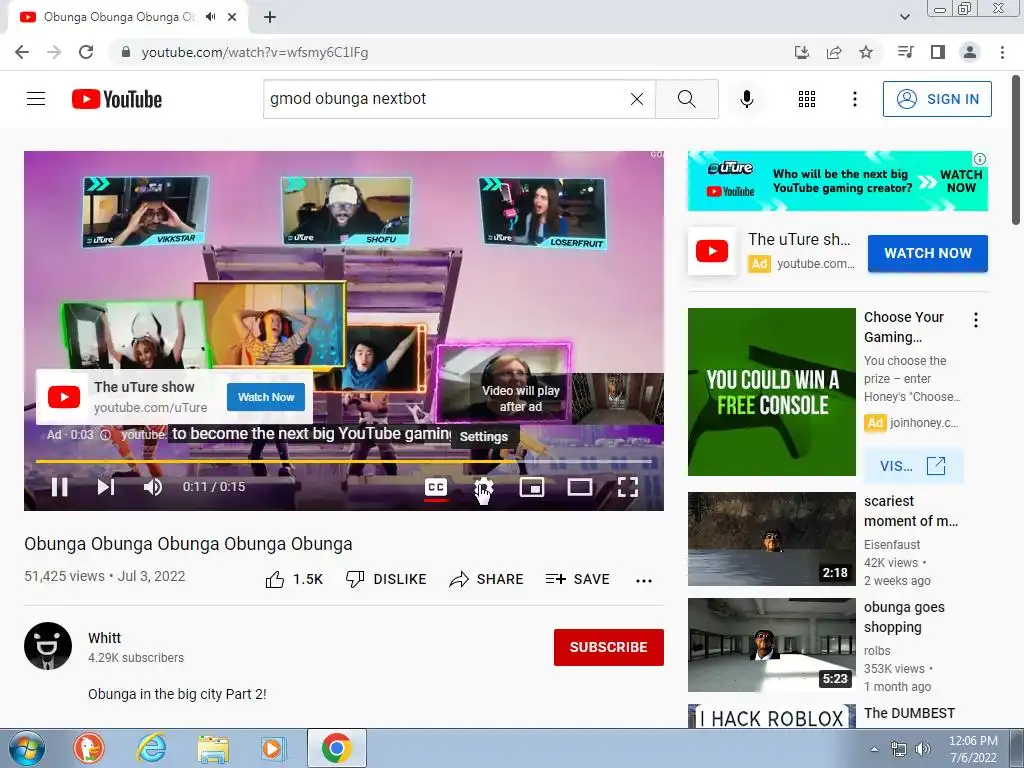Bookmark this tab star icon
Screen dimensions: 1024x768
point(866,52)
